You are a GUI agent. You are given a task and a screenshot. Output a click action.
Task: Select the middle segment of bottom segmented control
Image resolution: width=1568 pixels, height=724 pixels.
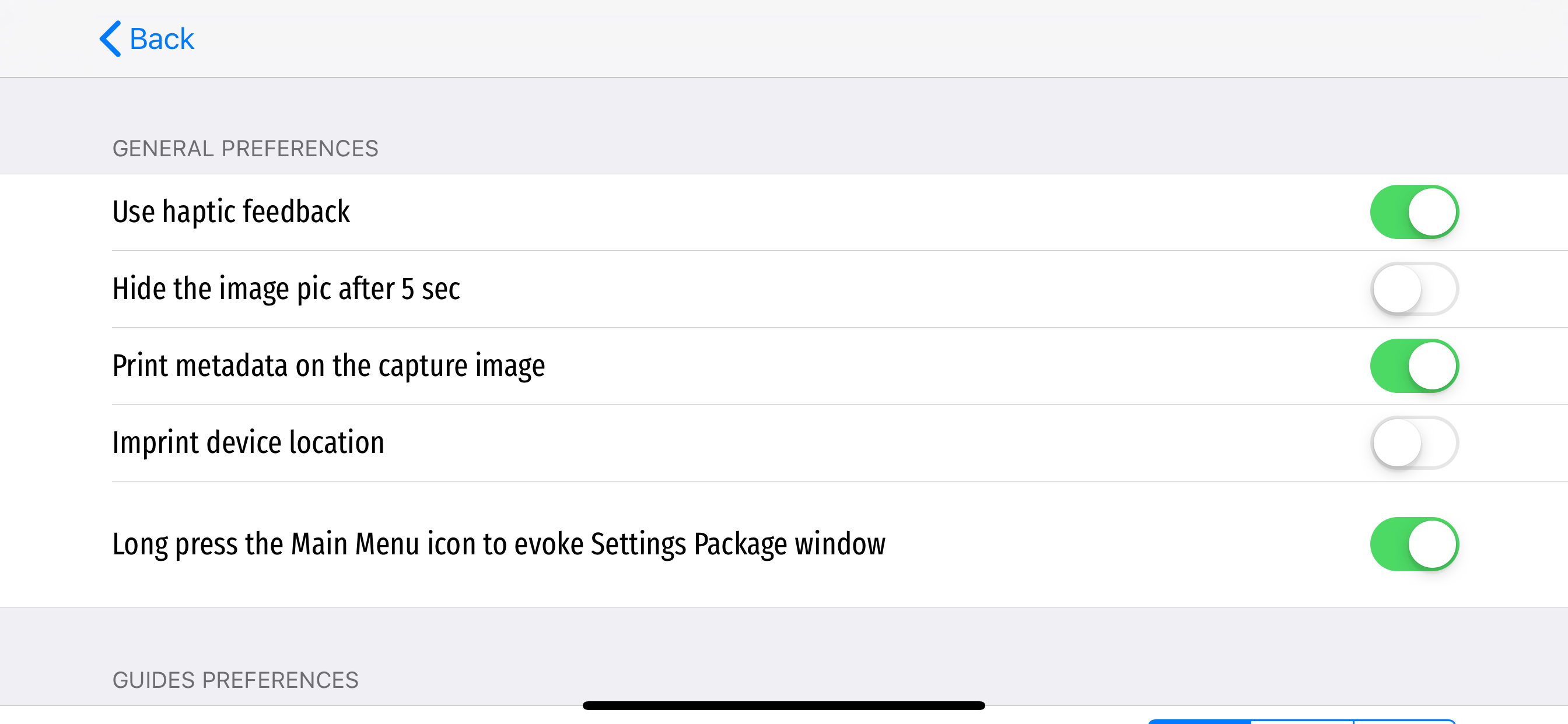(x=1303, y=721)
